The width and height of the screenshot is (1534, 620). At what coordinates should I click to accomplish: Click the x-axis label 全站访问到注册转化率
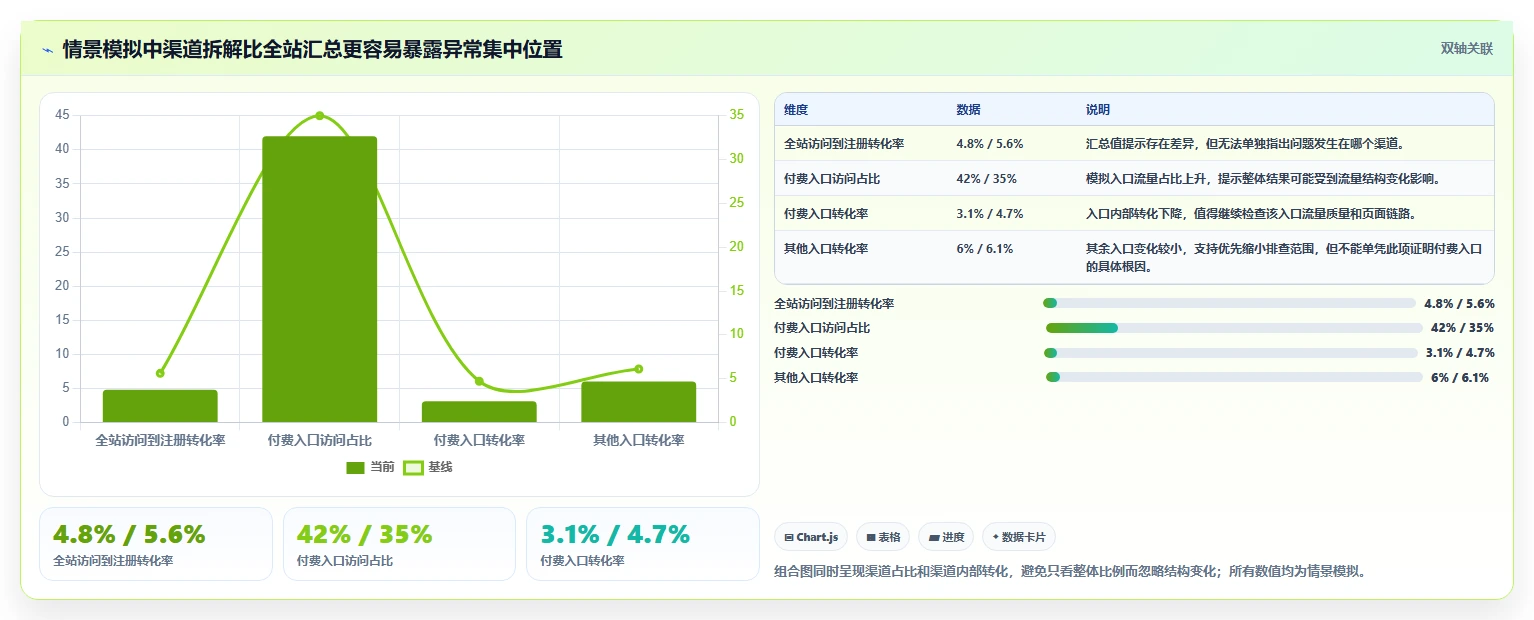[160, 440]
